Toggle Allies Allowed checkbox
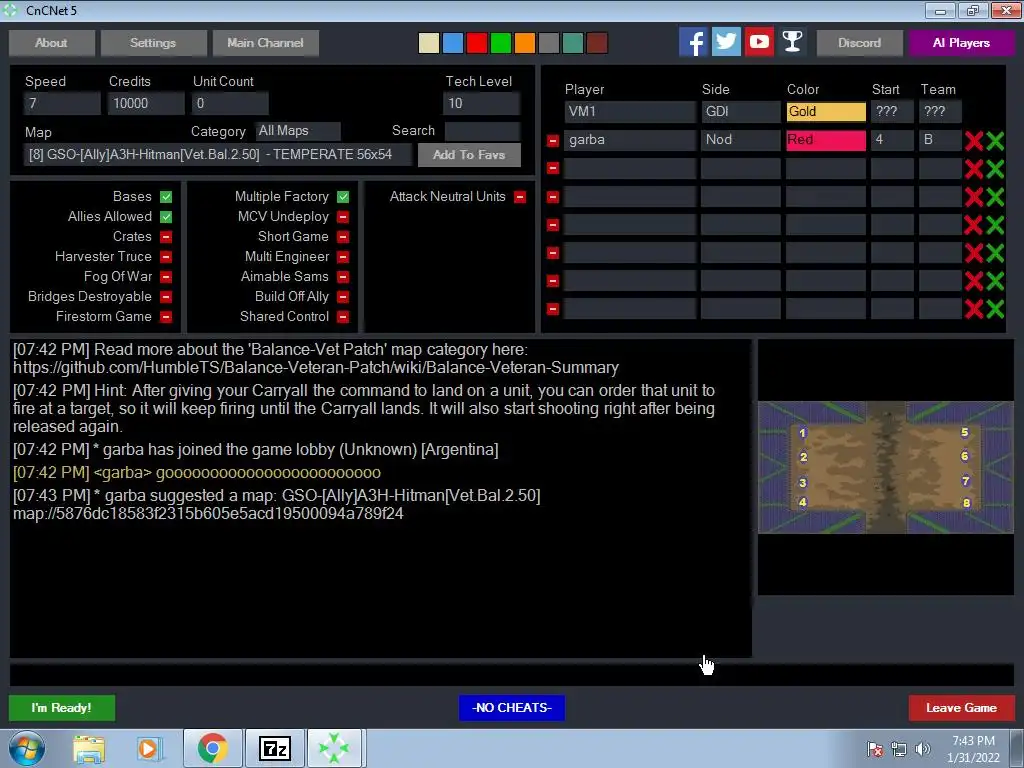The width and height of the screenshot is (1024, 768). (x=166, y=217)
